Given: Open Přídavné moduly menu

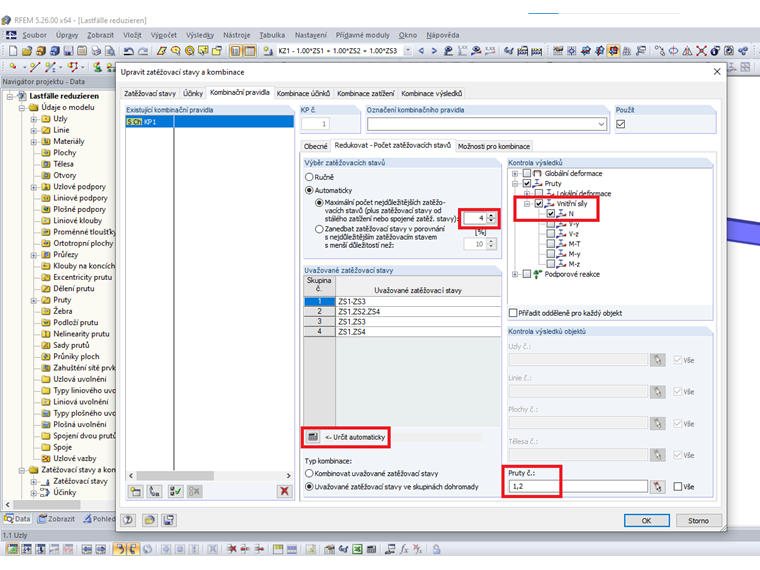Looking at the screenshot, I should coord(363,35).
